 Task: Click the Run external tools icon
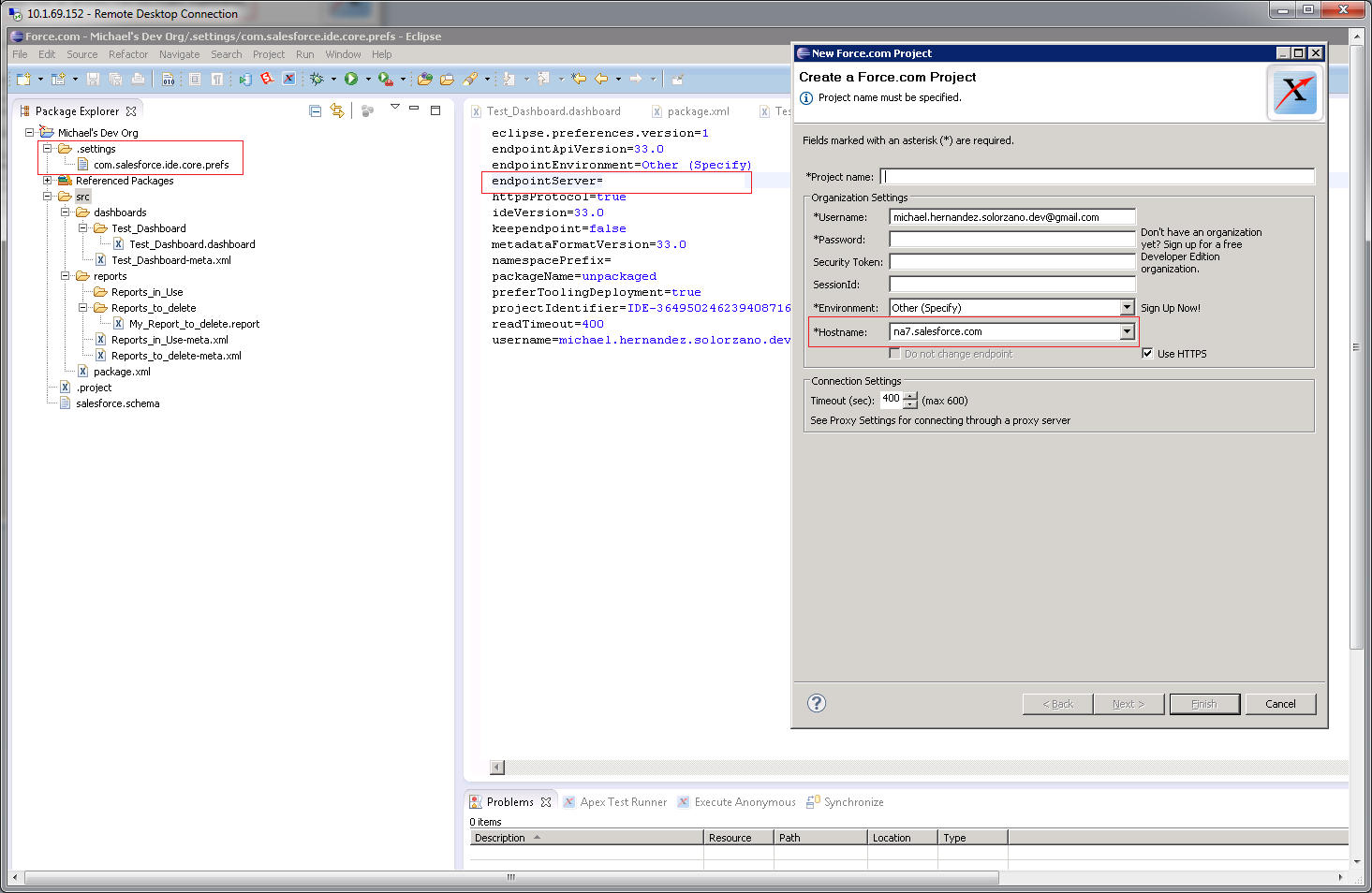[385, 80]
